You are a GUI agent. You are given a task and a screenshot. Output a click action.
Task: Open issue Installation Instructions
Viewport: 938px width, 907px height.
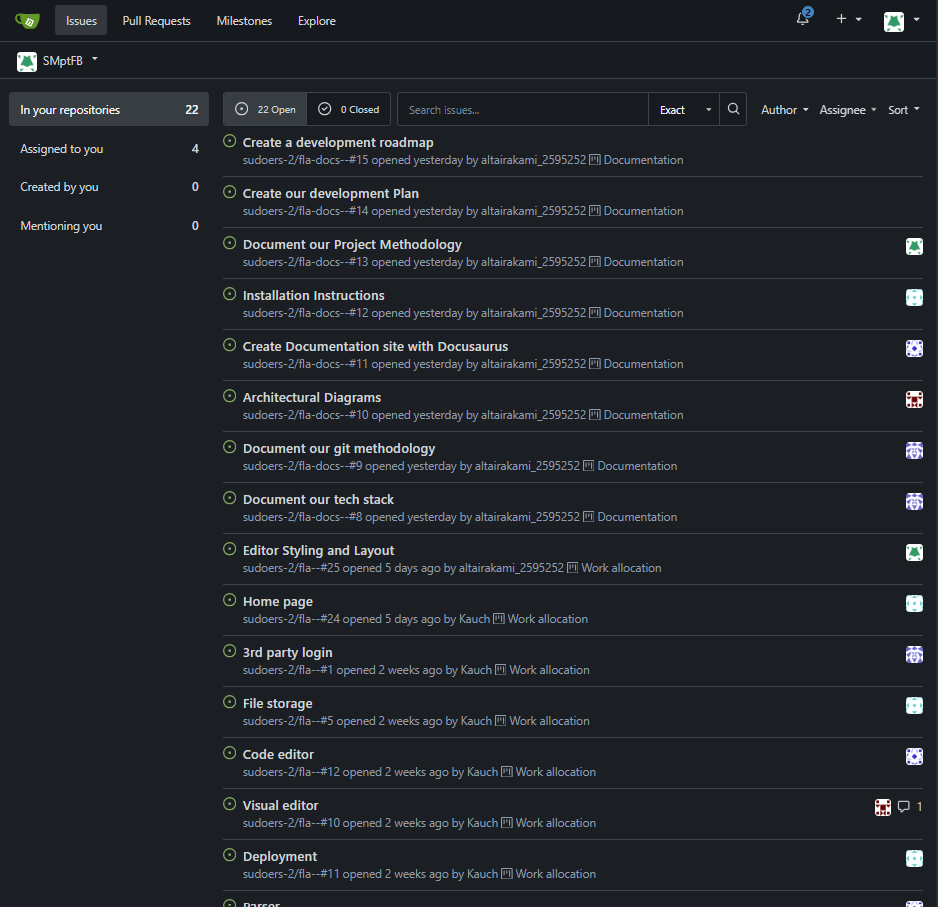(313, 295)
